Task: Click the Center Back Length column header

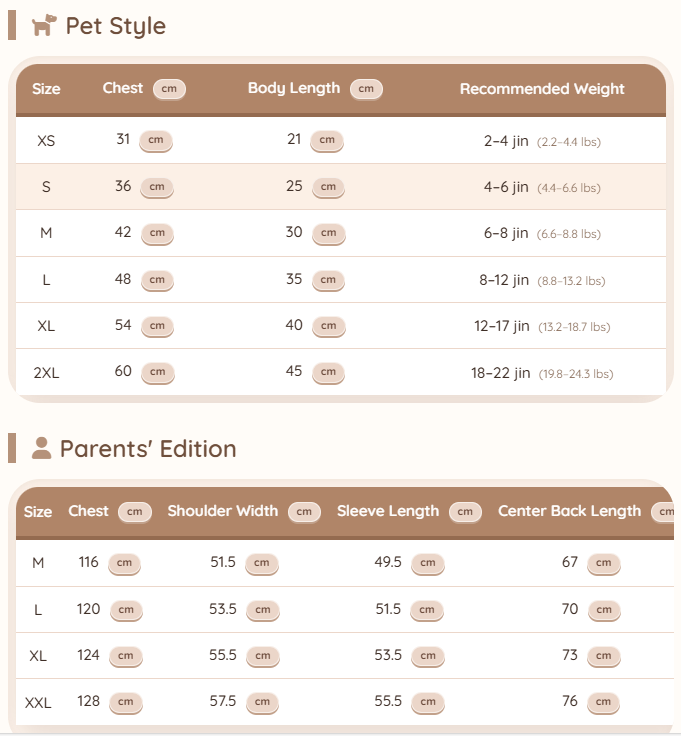Action: [x=569, y=511]
